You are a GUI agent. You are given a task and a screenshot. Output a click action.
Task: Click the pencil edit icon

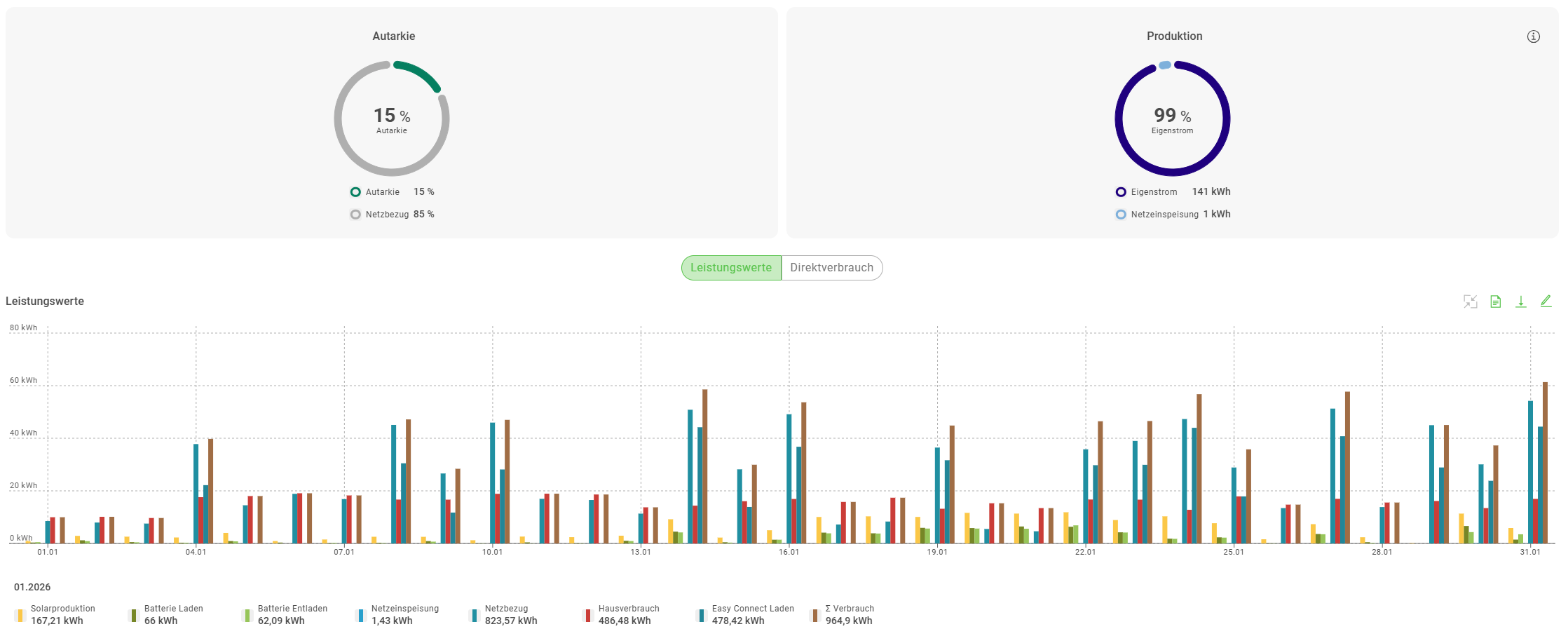coord(1546,301)
